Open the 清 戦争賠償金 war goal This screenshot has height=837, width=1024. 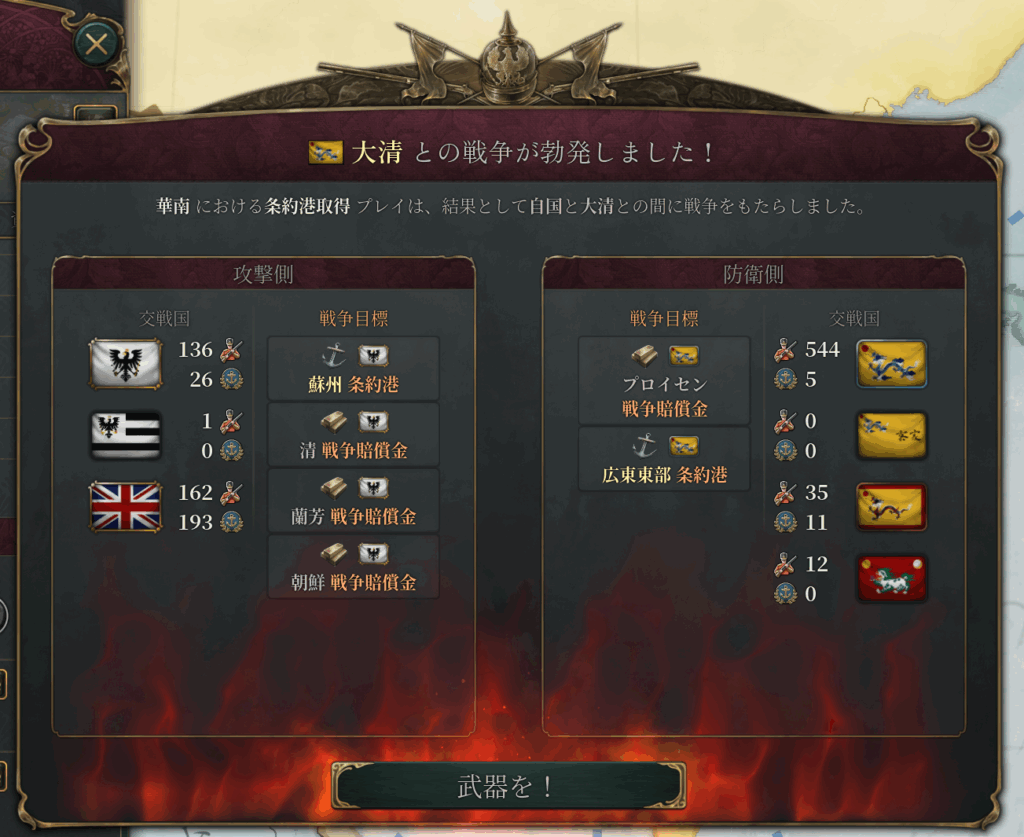(x=353, y=434)
